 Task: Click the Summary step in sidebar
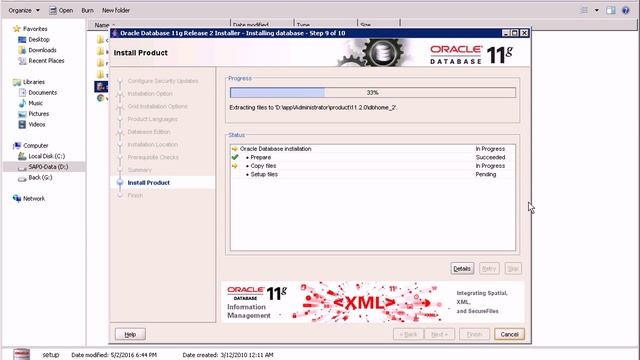(x=139, y=170)
